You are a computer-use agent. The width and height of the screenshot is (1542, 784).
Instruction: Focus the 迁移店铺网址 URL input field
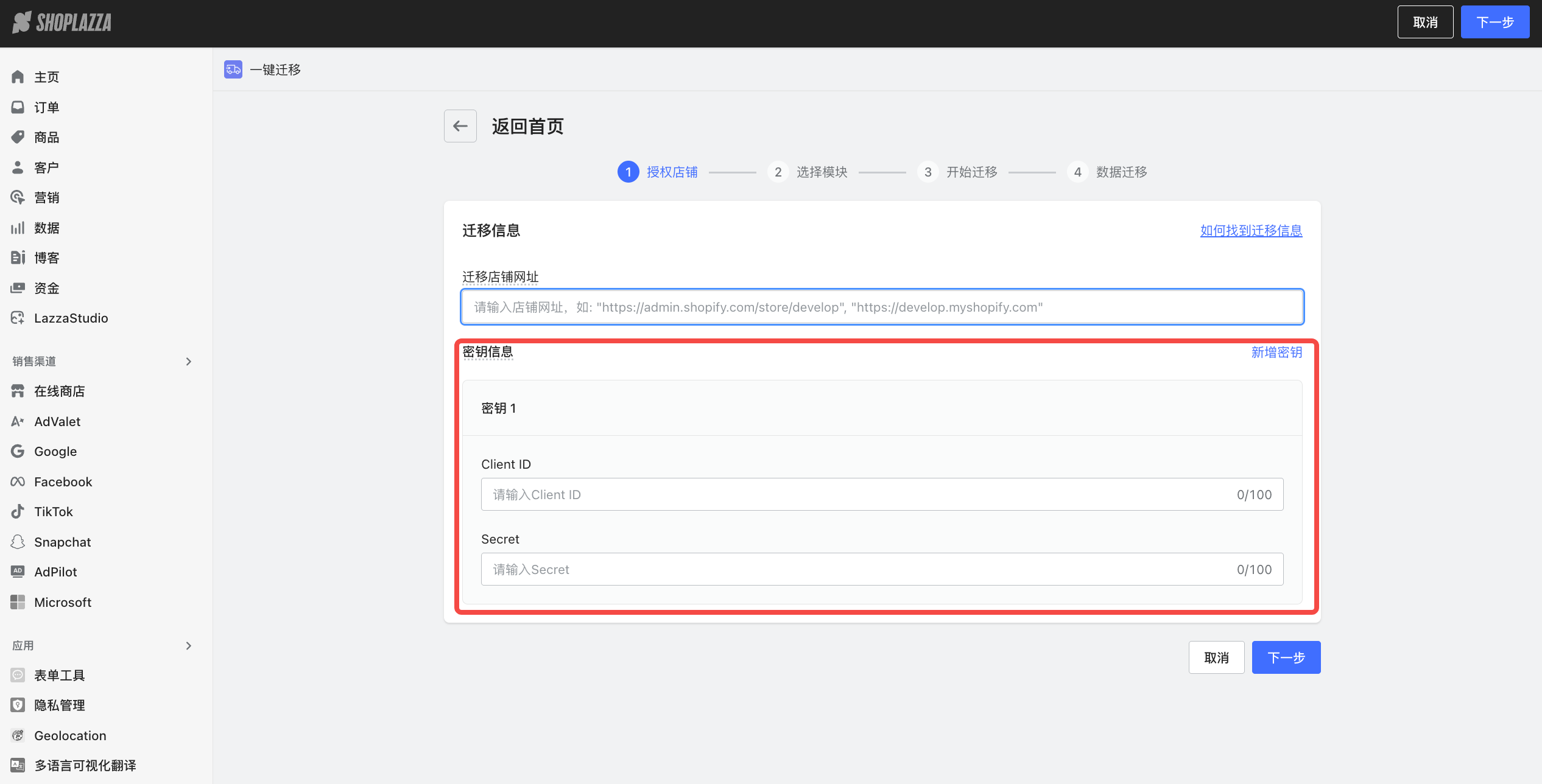point(882,307)
